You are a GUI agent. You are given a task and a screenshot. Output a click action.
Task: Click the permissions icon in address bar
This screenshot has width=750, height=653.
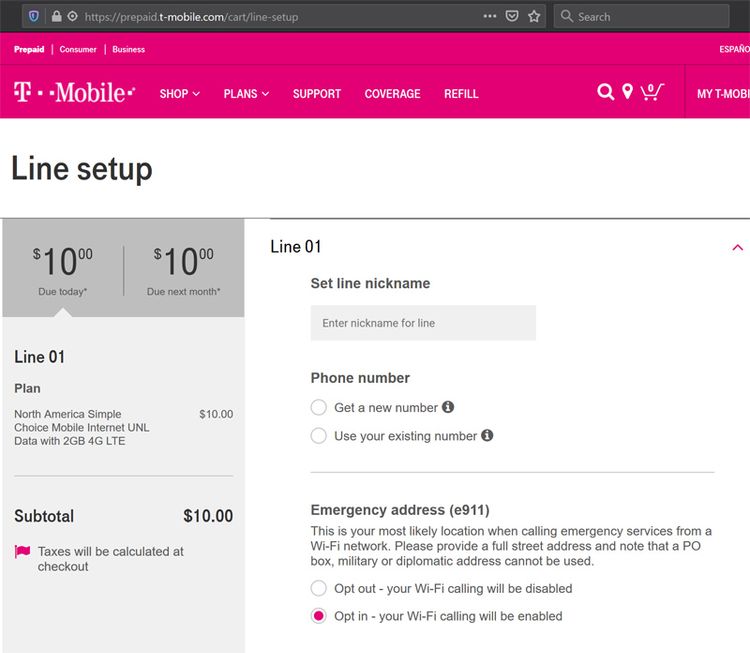[72, 16]
